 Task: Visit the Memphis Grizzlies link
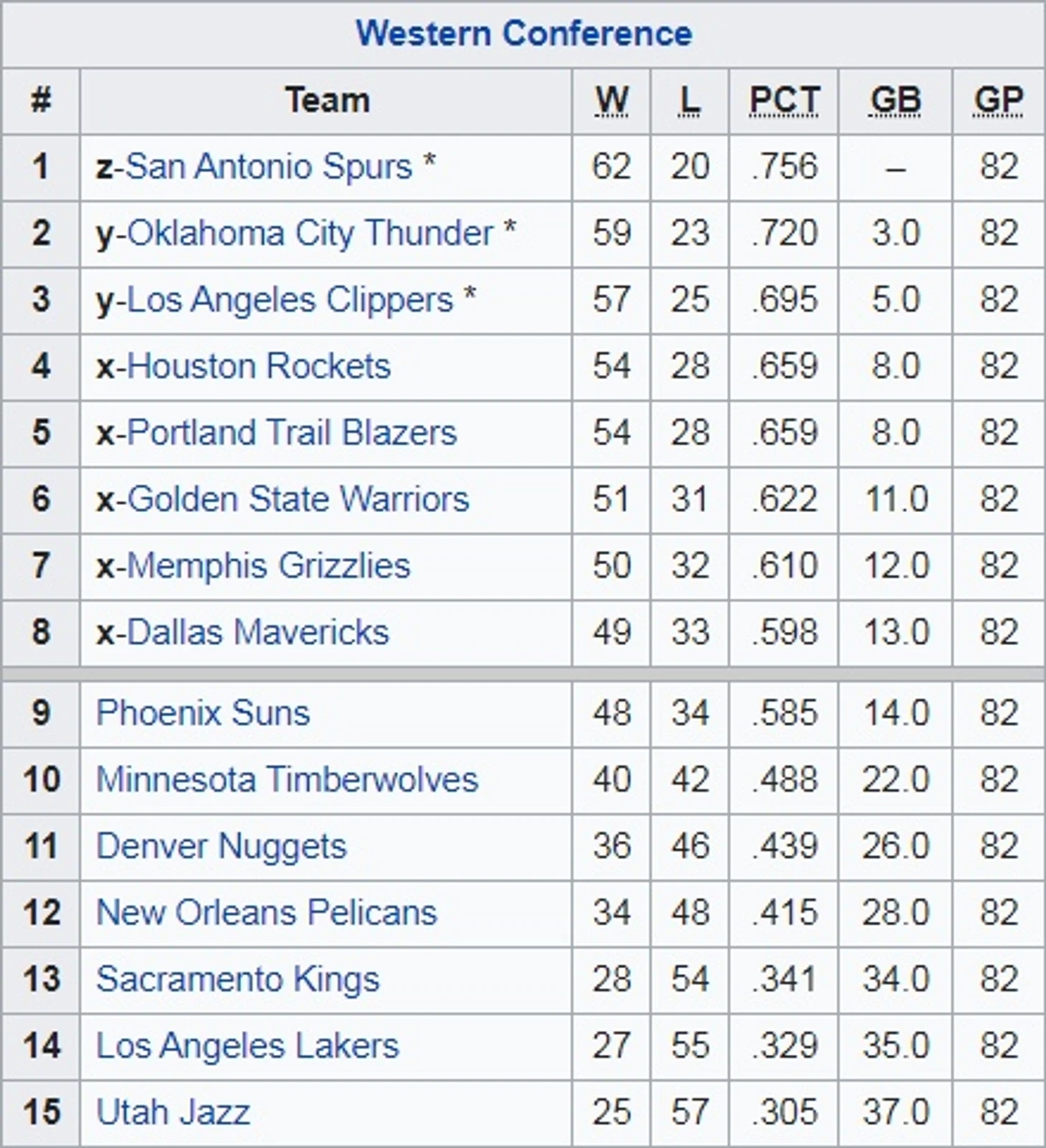pos(269,566)
